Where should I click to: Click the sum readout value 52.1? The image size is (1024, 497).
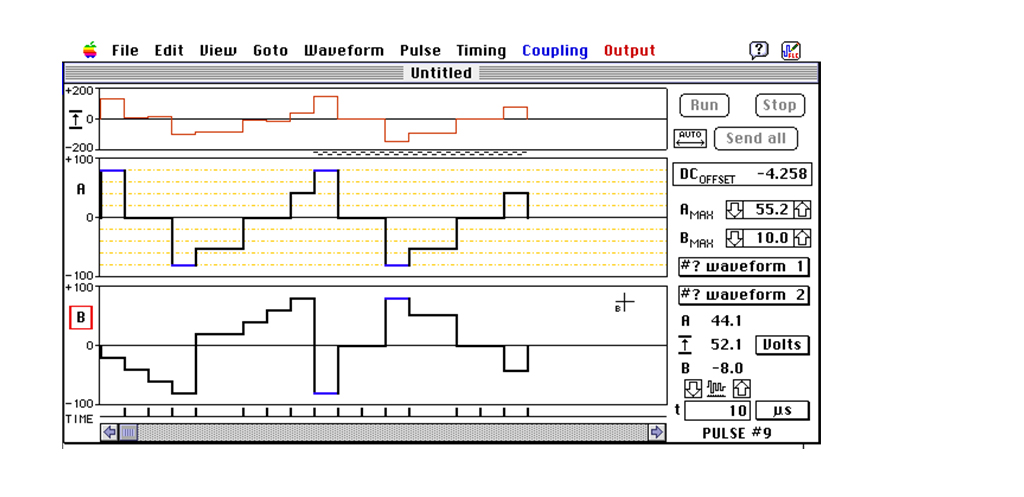(x=726, y=345)
